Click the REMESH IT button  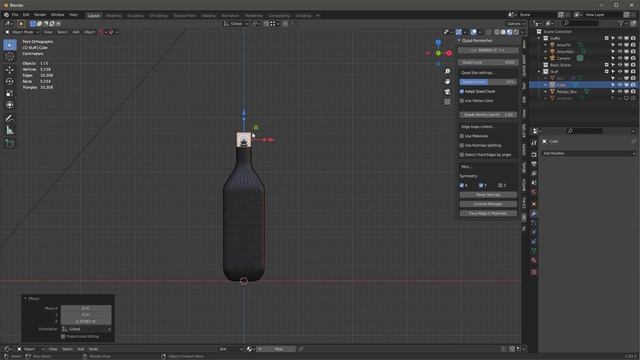488,50
